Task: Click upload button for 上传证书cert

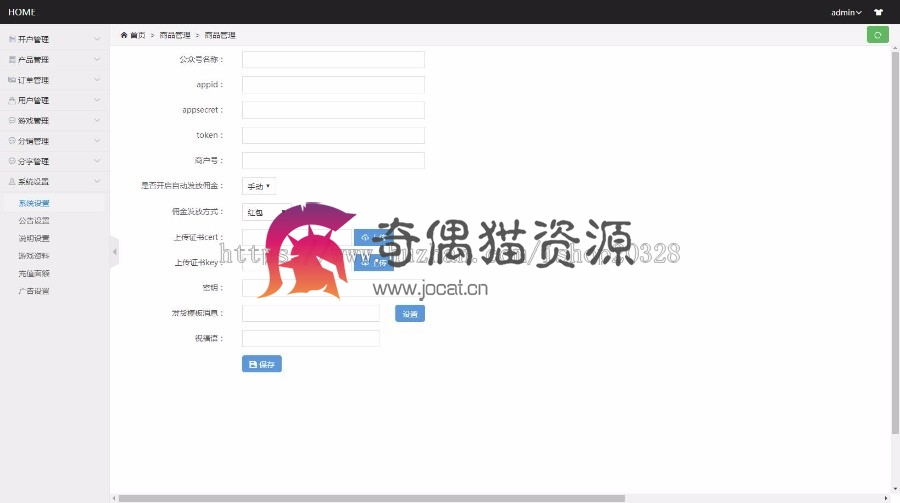Action: point(373,237)
